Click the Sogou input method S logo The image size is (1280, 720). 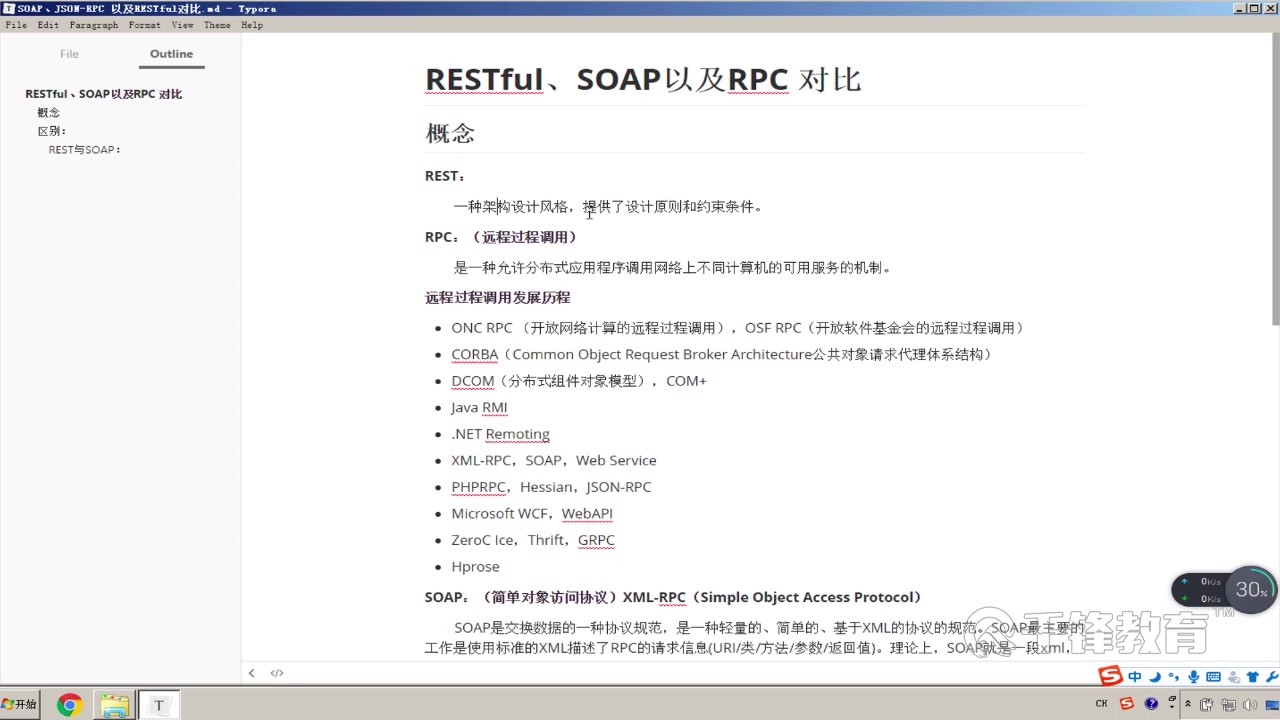[x=1110, y=677]
